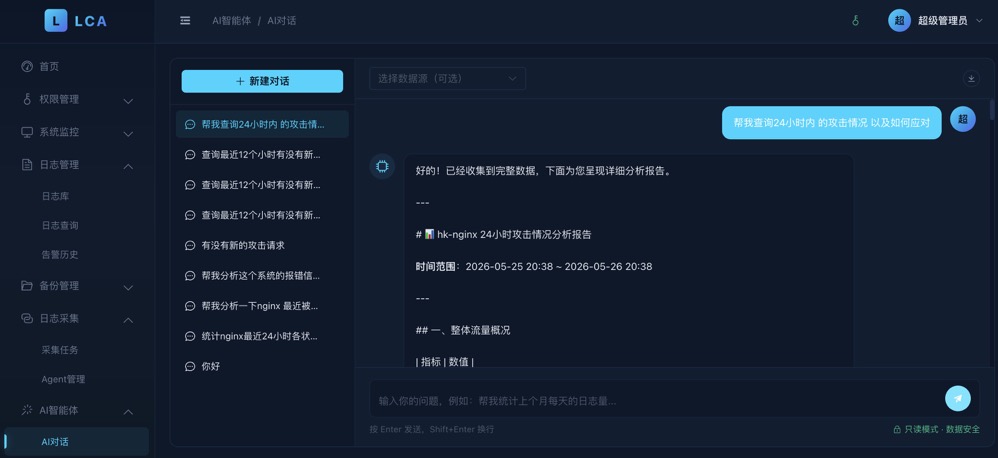This screenshot has height=458, width=998.
Task: Click the 日志采集 icon in sidebar
Action: click(x=27, y=318)
